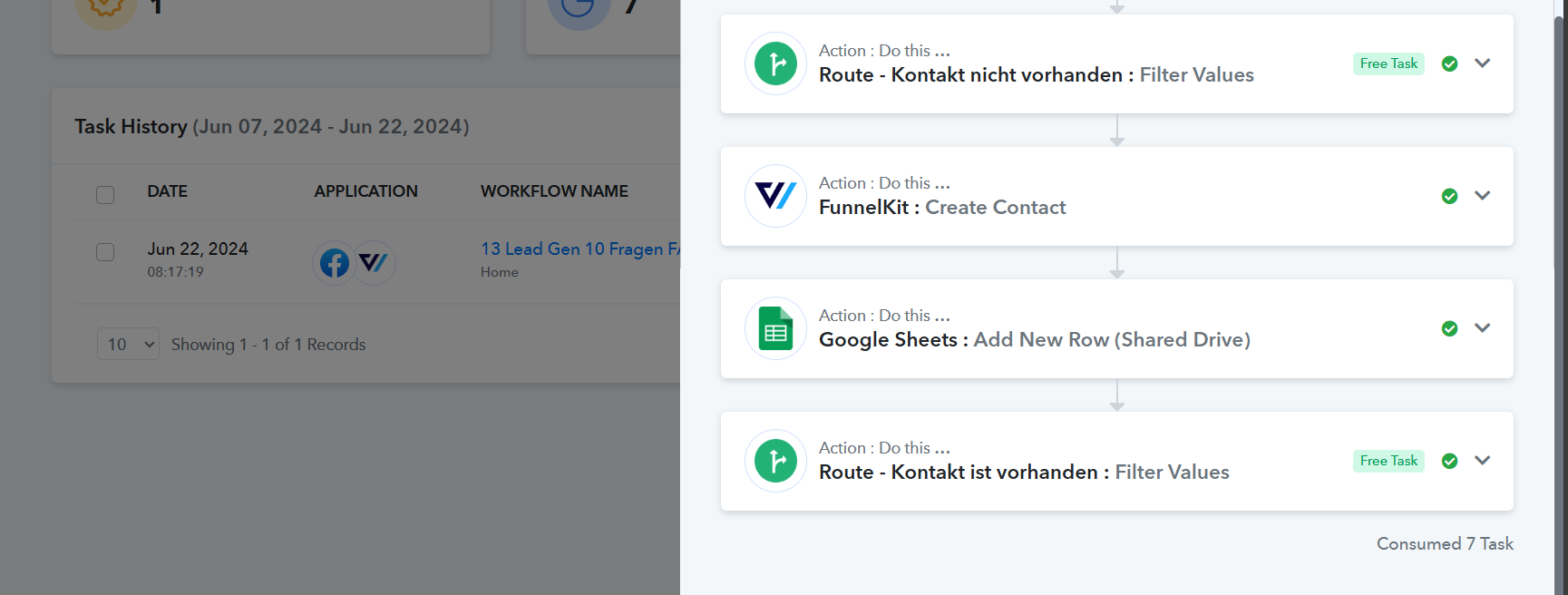
Task: Expand the FunnelKit Create Contact step
Action: coord(1483,196)
